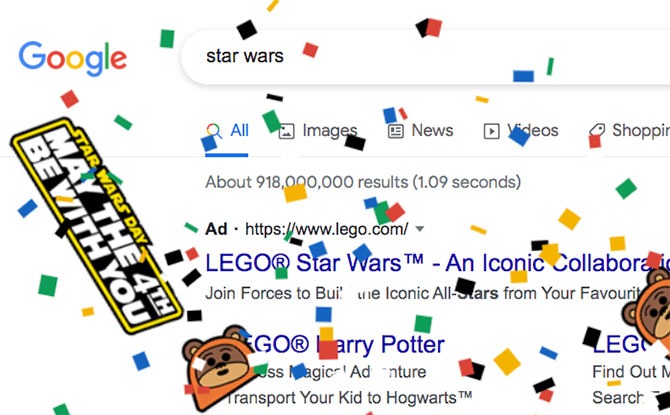Open the LEGO Harry Potter sitelink

click(344, 344)
